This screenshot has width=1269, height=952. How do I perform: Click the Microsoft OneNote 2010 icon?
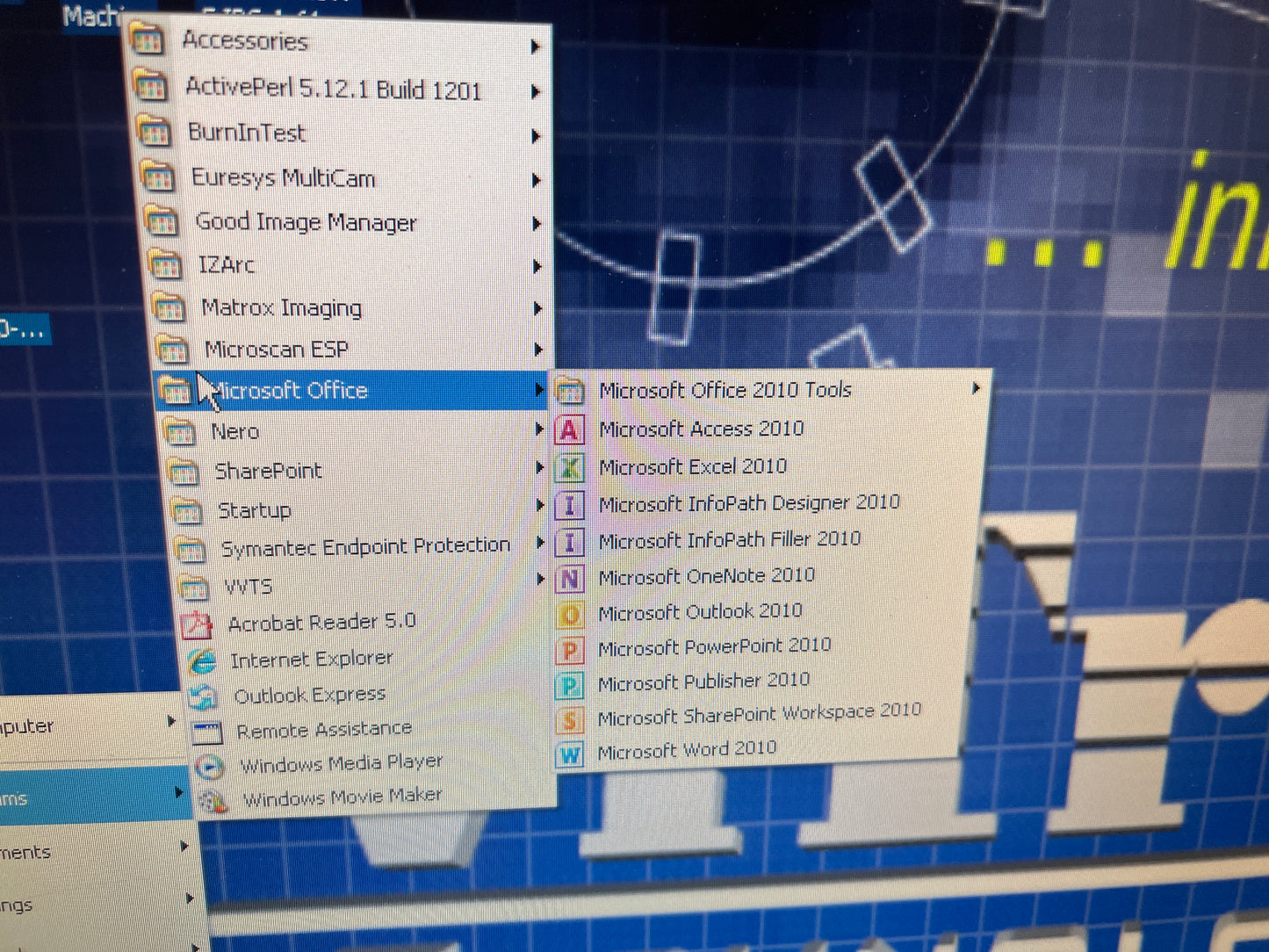569,579
